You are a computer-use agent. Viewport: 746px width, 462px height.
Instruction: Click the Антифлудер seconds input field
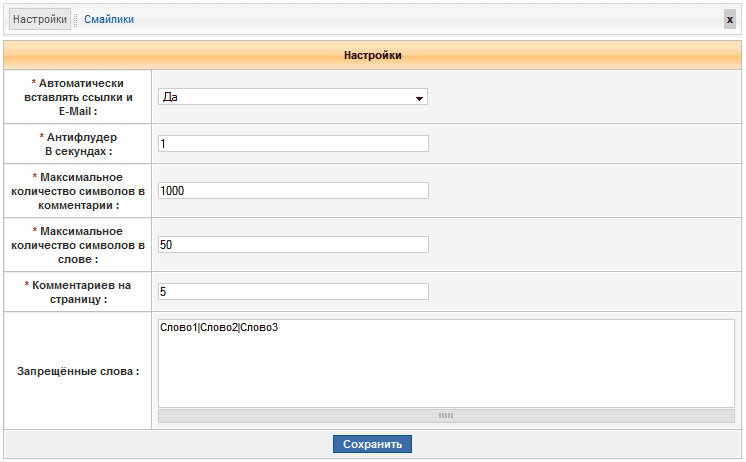293,144
